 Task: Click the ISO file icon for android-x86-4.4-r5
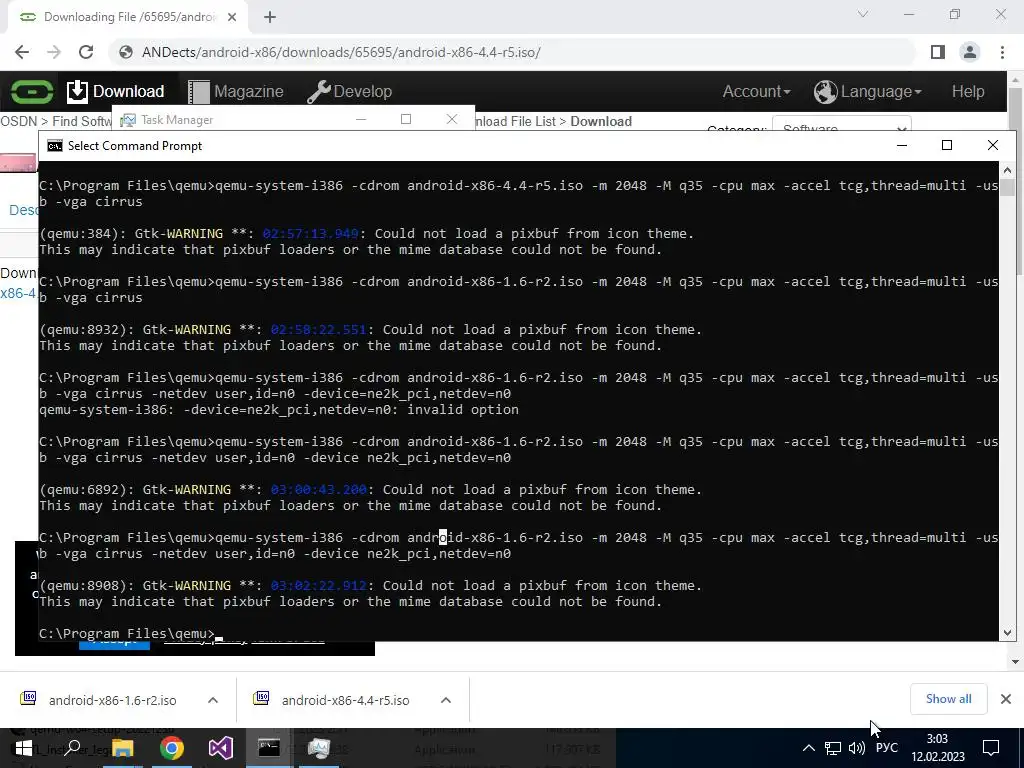point(261,699)
